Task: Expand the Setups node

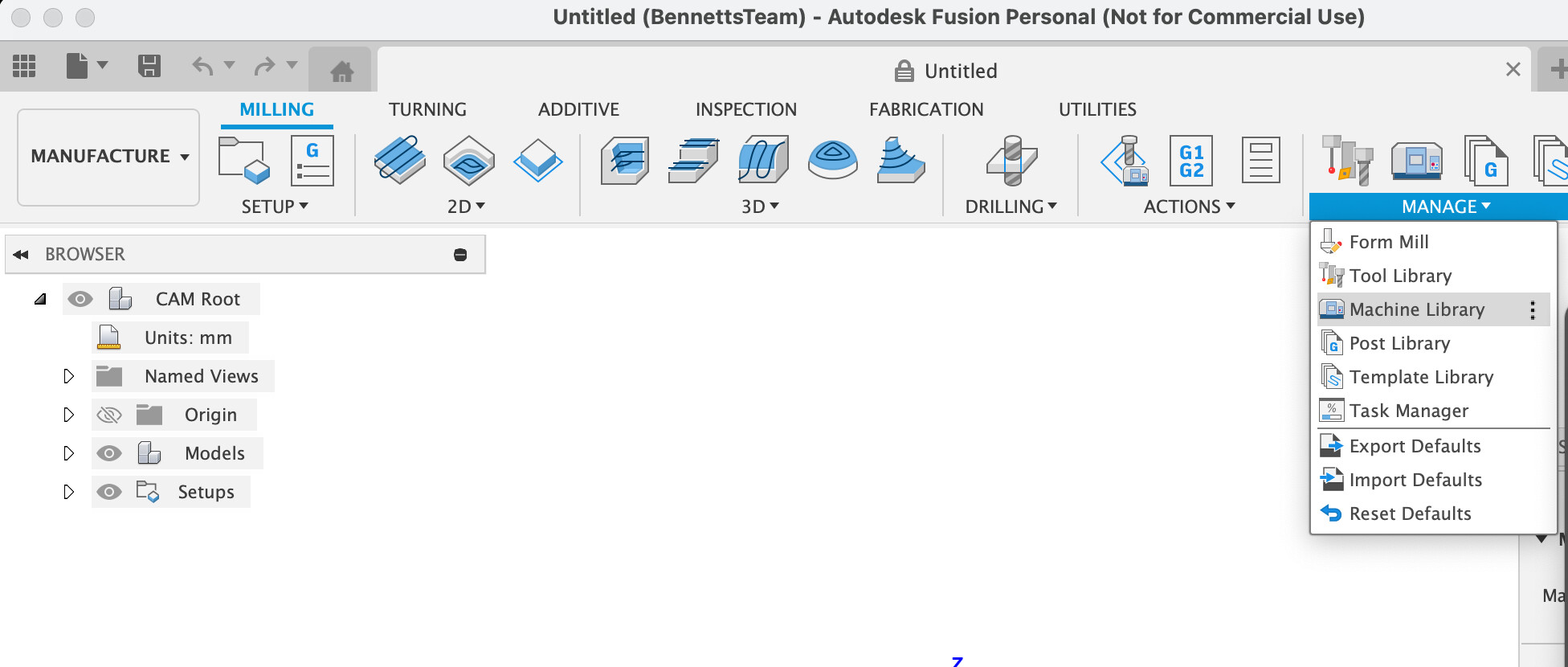Action: 68,492
